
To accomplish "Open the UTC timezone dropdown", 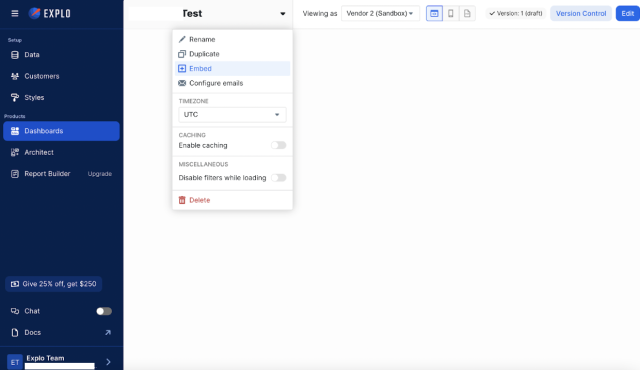I will 232,115.
